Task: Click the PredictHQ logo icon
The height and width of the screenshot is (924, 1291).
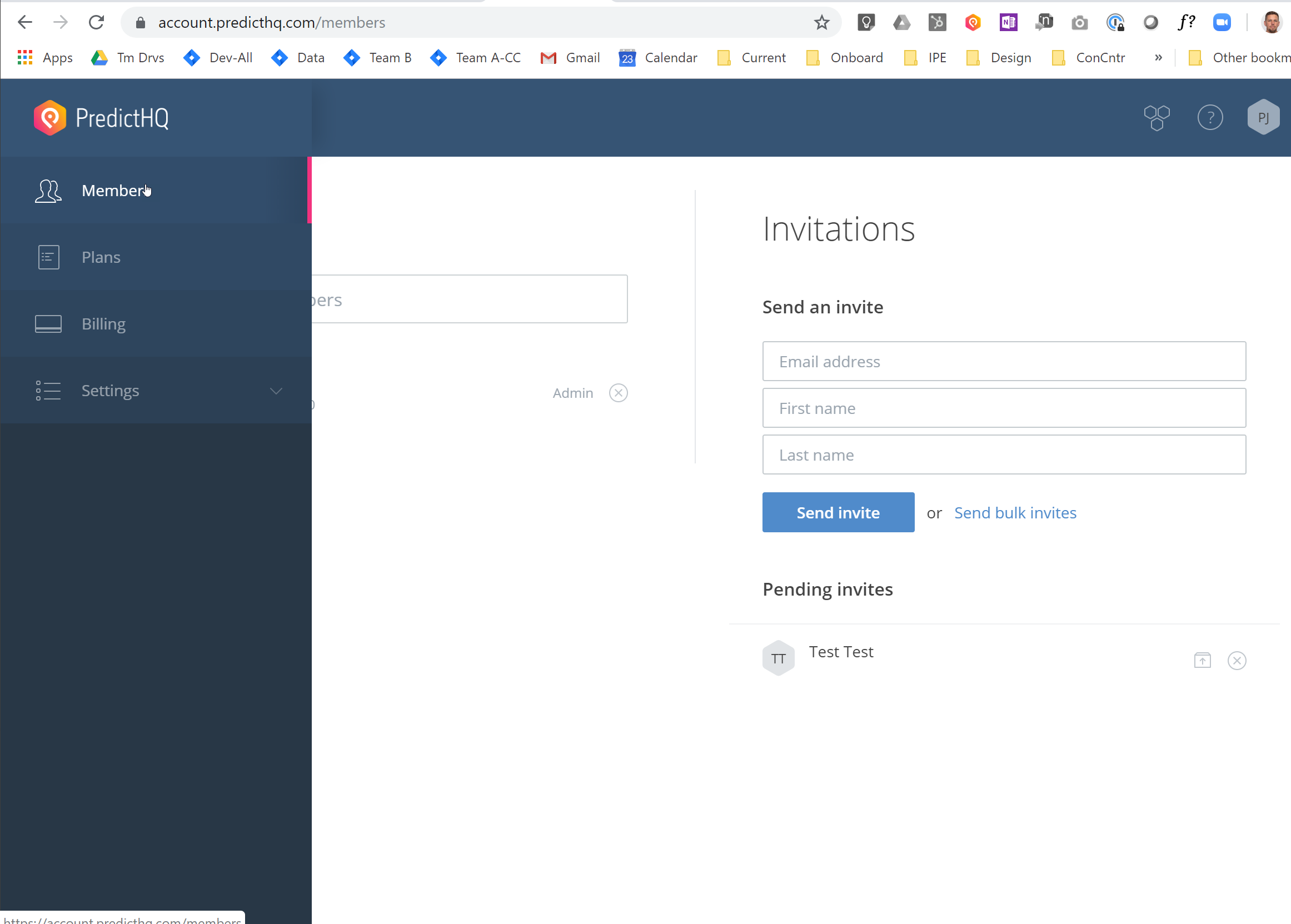Action: pos(50,118)
